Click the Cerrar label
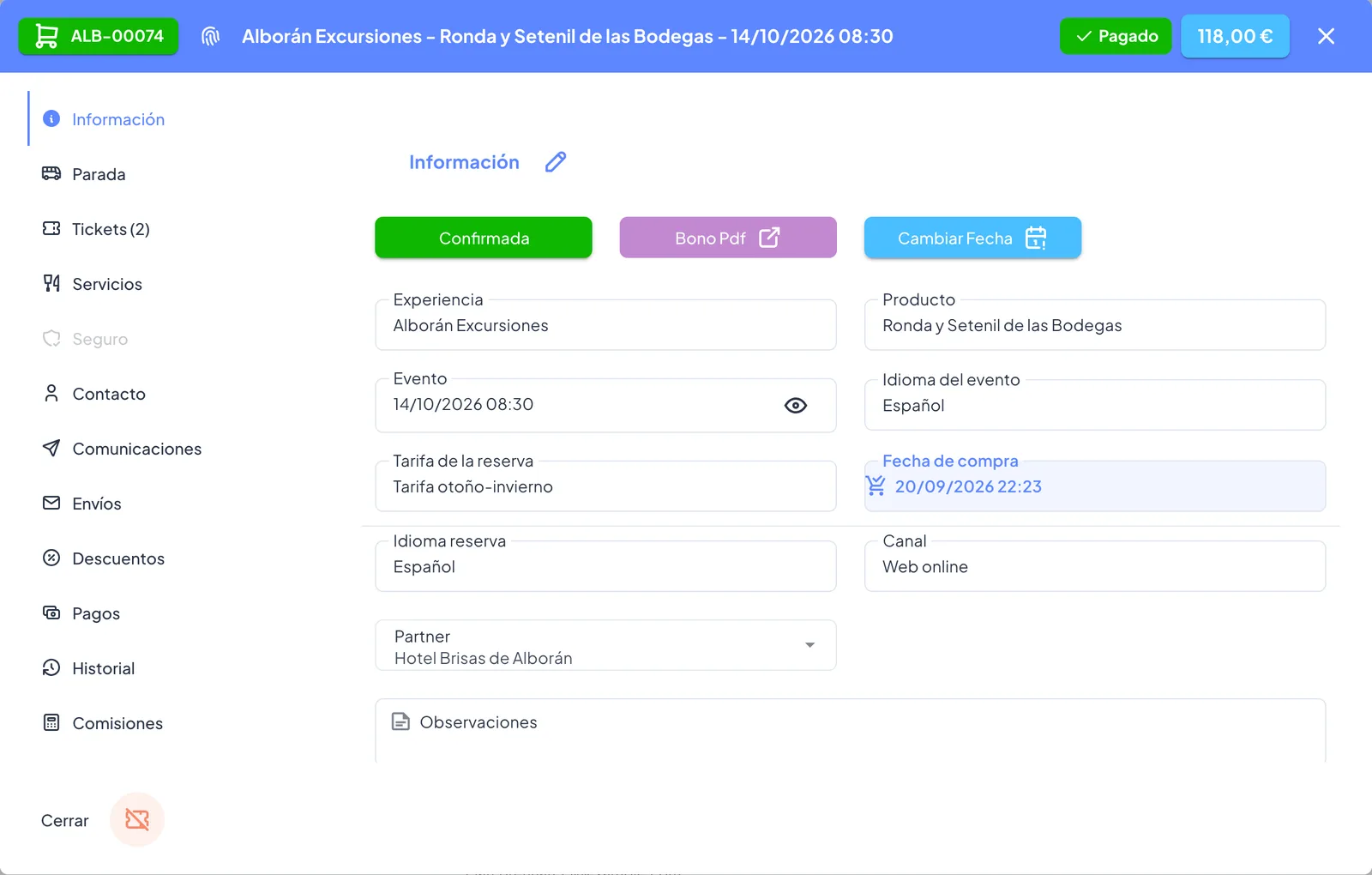The height and width of the screenshot is (875, 1372). pyautogui.click(x=65, y=821)
